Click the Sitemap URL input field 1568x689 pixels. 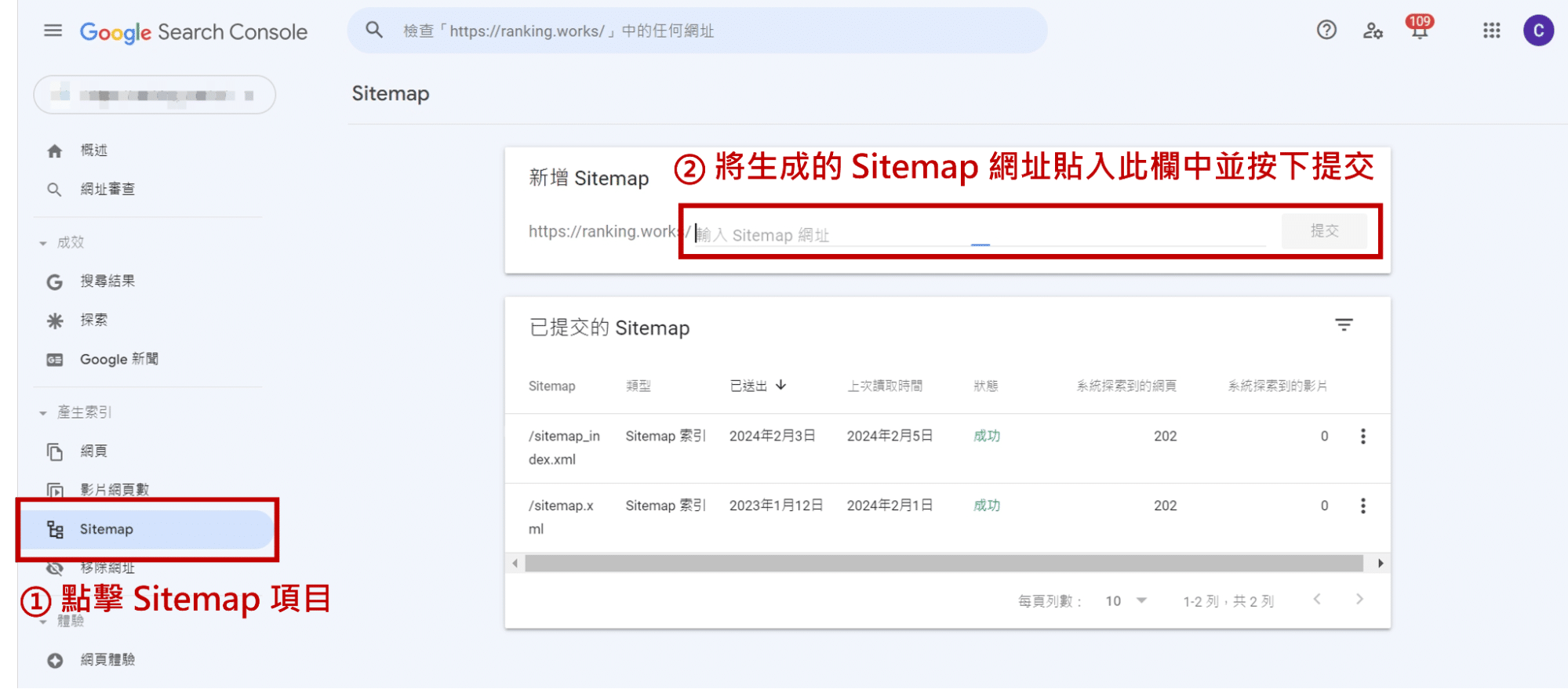pyautogui.click(x=980, y=234)
